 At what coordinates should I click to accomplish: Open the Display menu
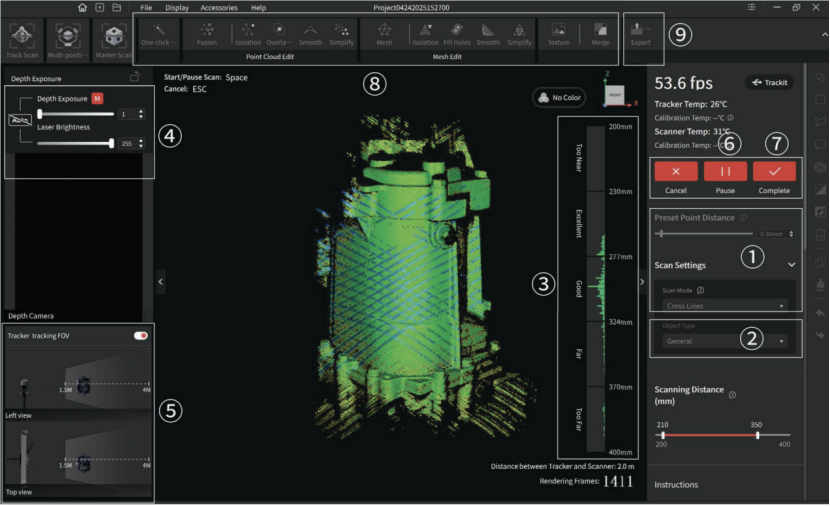pos(176,7)
